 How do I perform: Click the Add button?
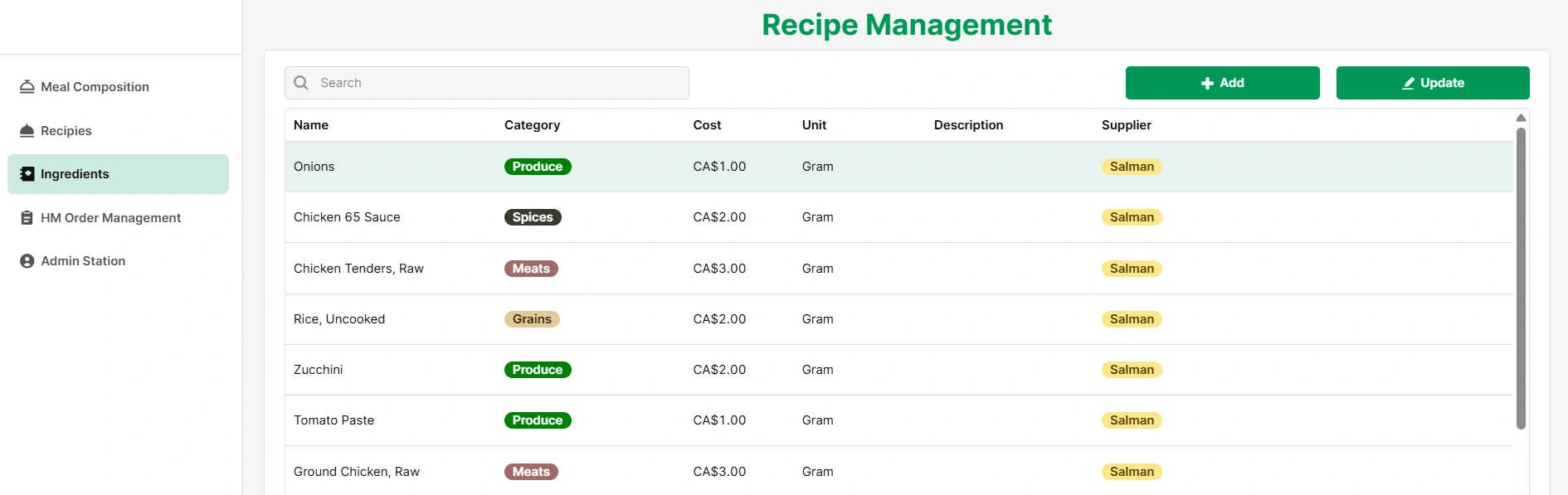(1222, 83)
